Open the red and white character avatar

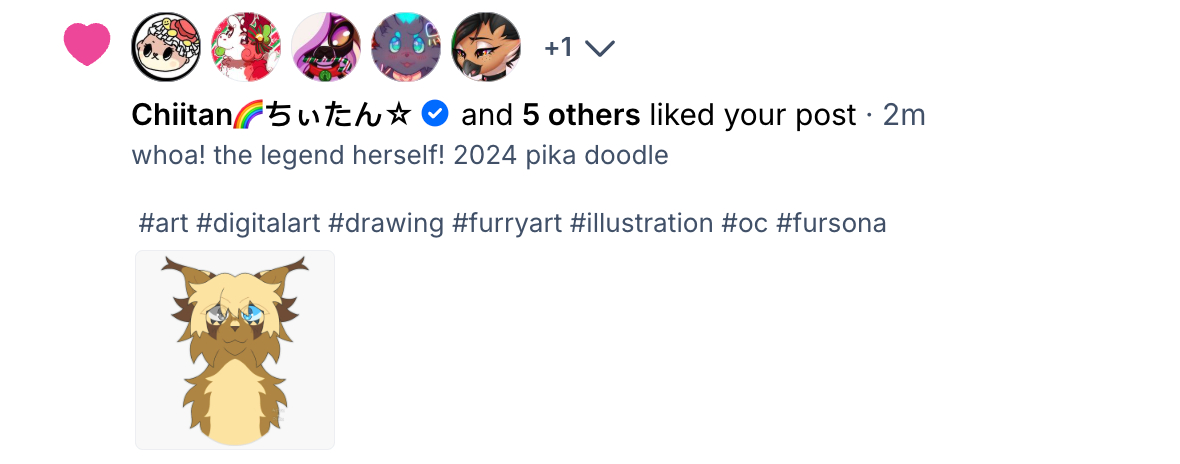(x=246, y=47)
